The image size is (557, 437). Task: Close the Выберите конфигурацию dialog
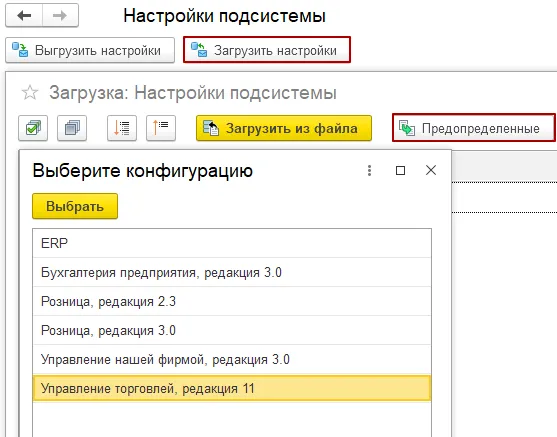click(x=431, y=170)
